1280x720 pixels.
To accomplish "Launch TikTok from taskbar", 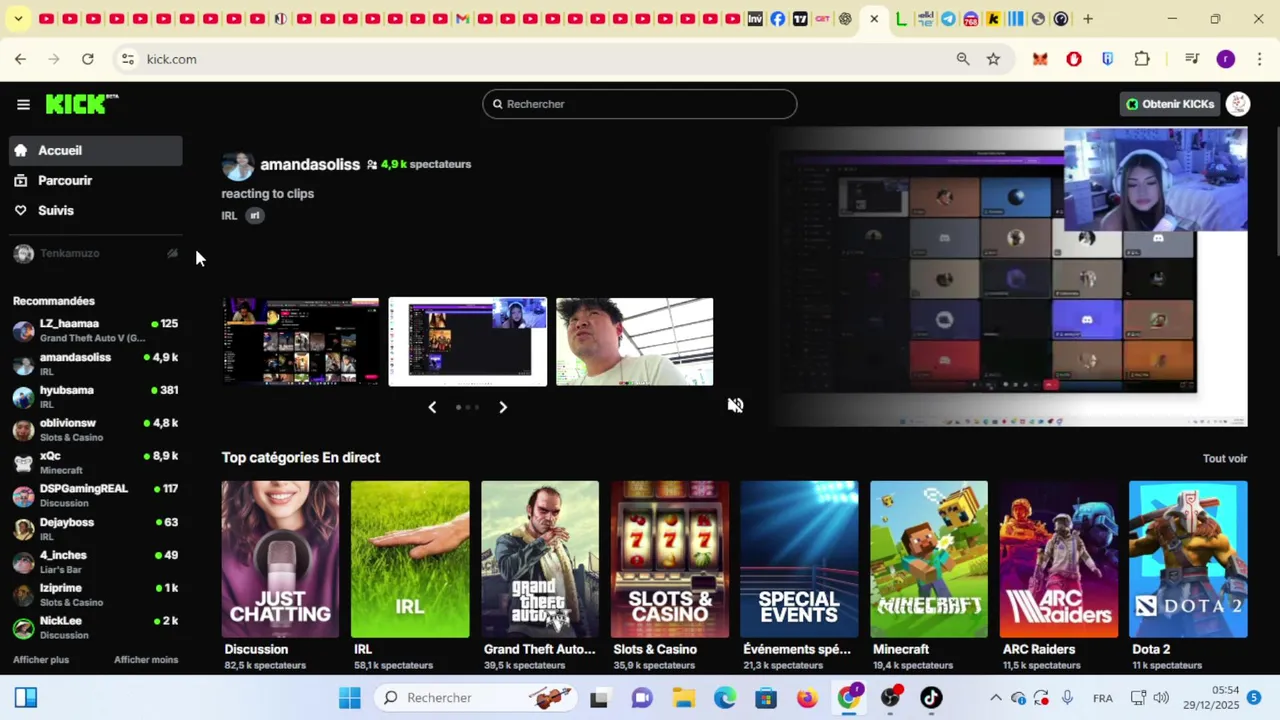I will [x=931, y=698].
